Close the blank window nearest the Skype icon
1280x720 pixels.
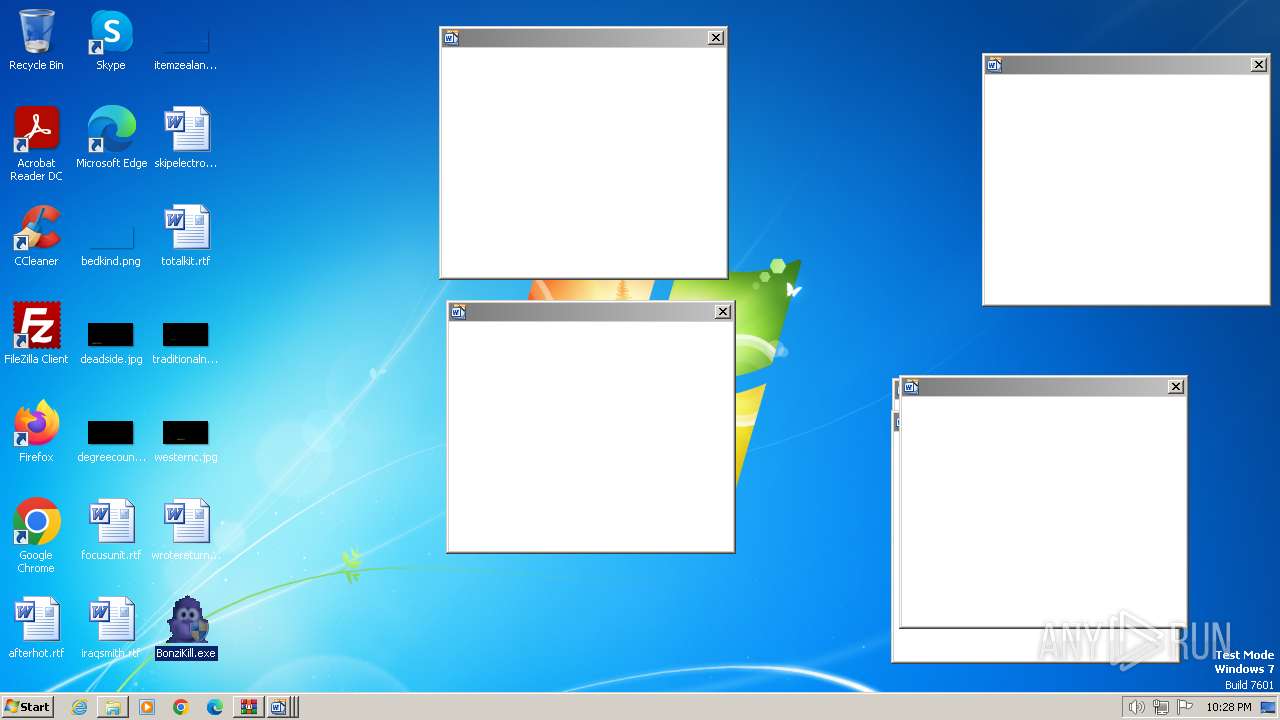(716, 38)
